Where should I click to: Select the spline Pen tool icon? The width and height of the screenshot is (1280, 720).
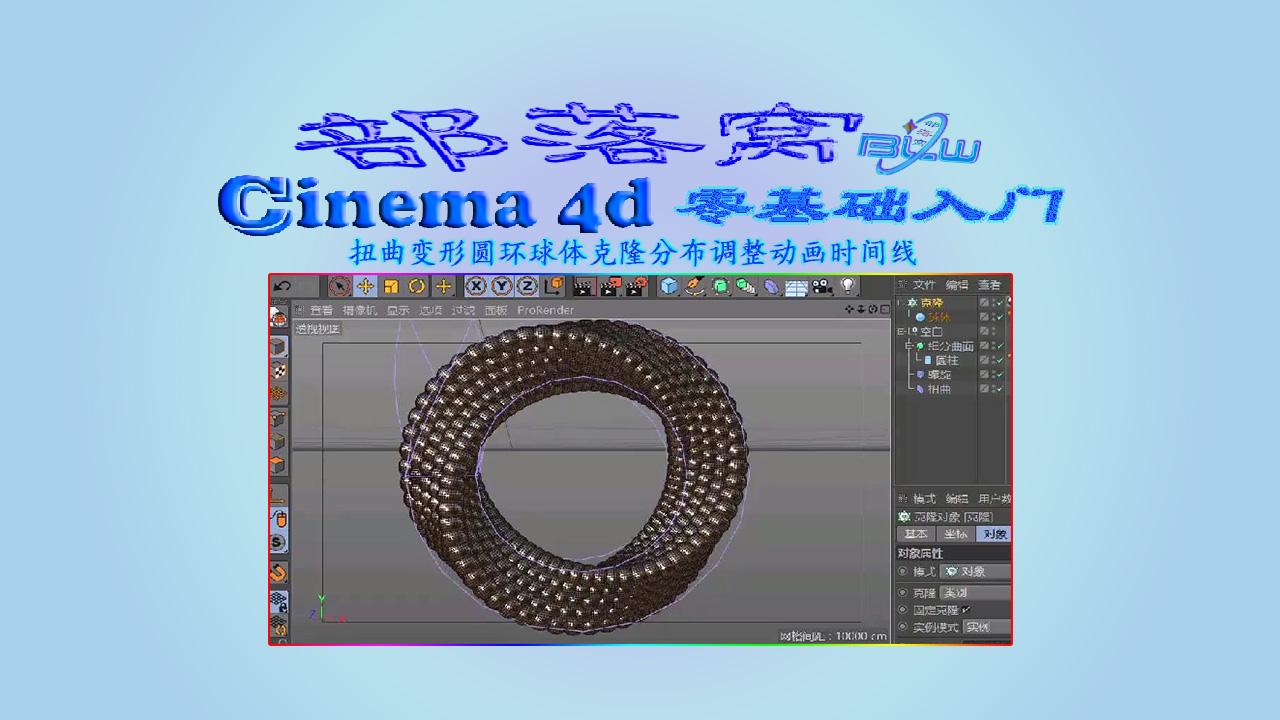[695, 286]
